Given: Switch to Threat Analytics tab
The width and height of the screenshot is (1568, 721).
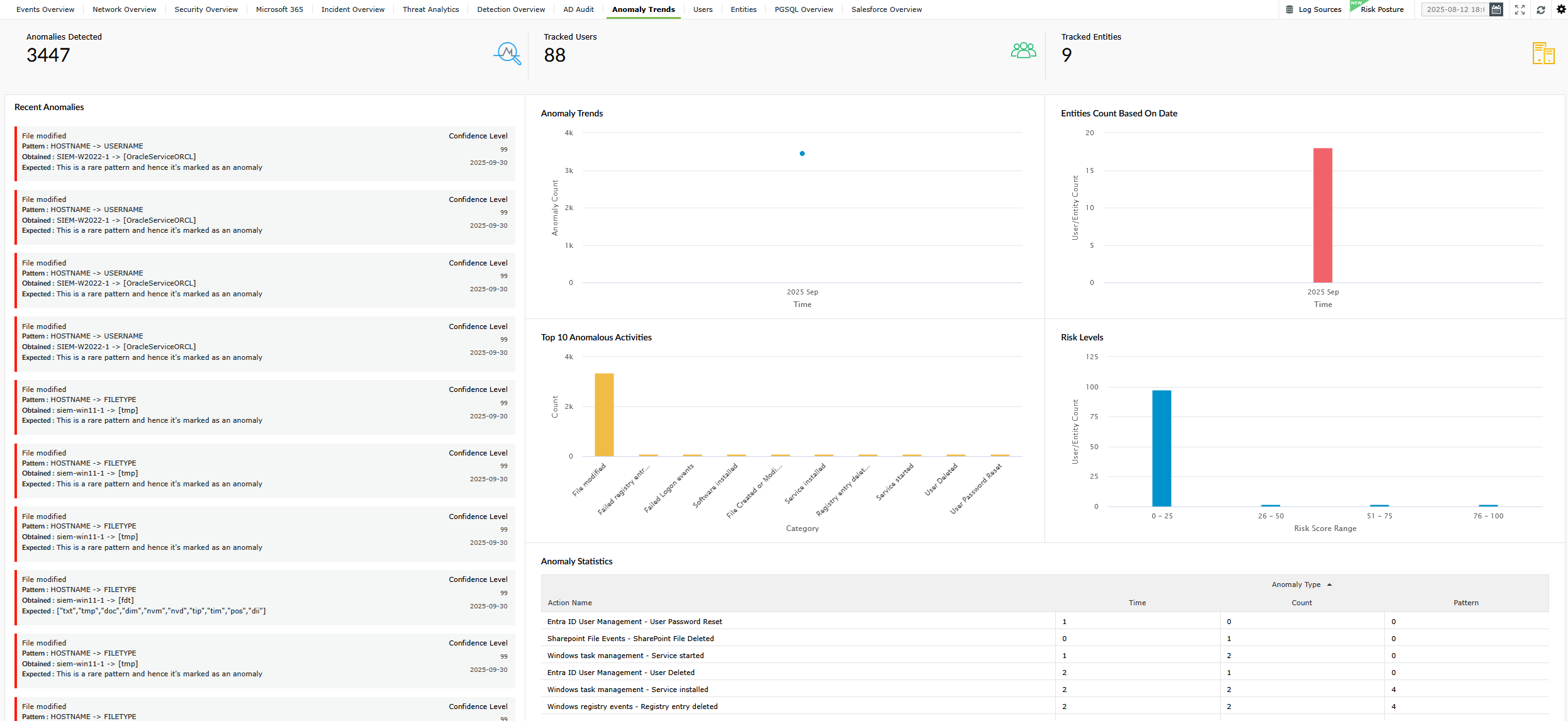Looking at the screenshot, I should (x=431, y=9).
